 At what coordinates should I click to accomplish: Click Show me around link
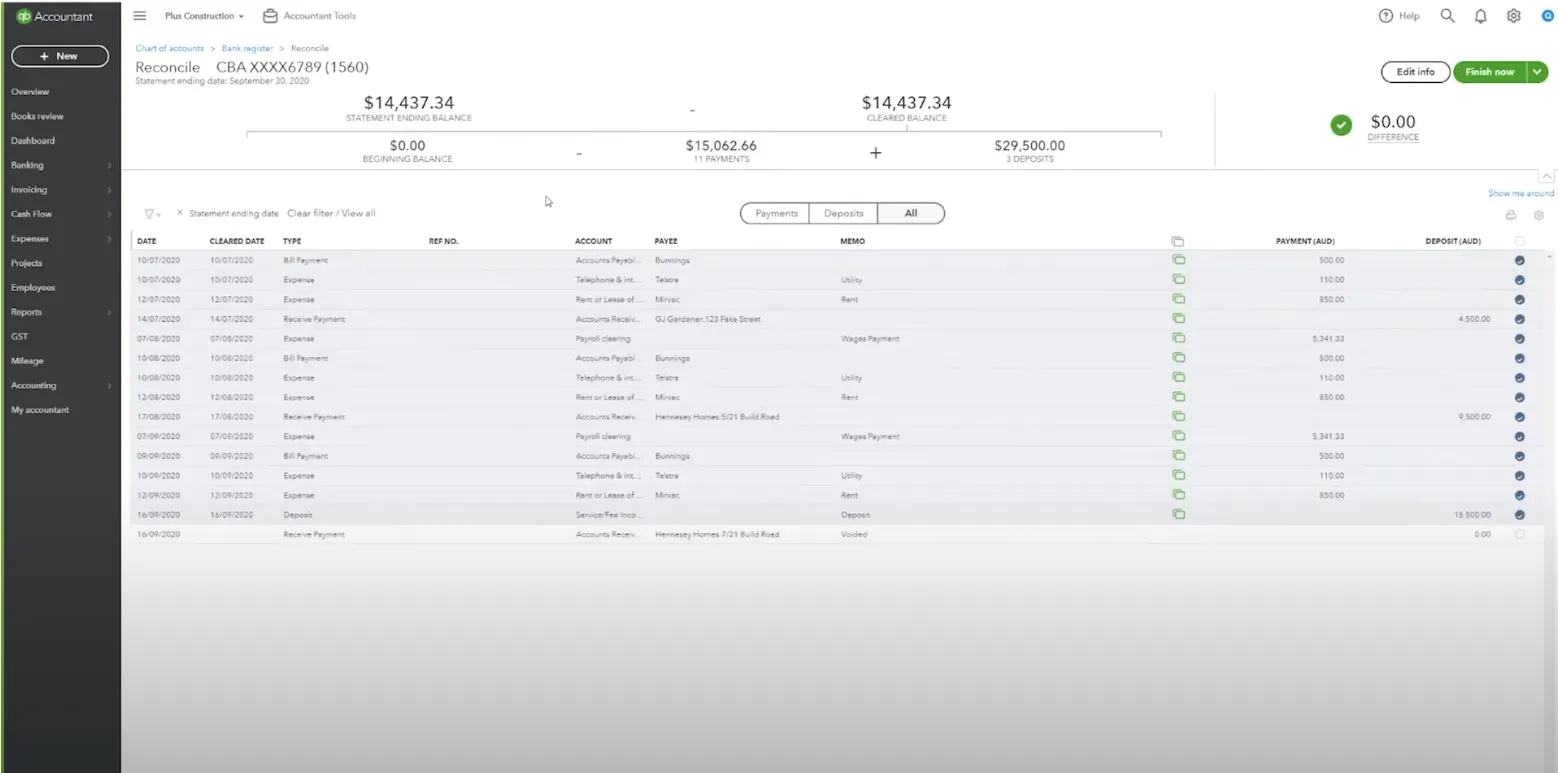tap(1521, 193)
